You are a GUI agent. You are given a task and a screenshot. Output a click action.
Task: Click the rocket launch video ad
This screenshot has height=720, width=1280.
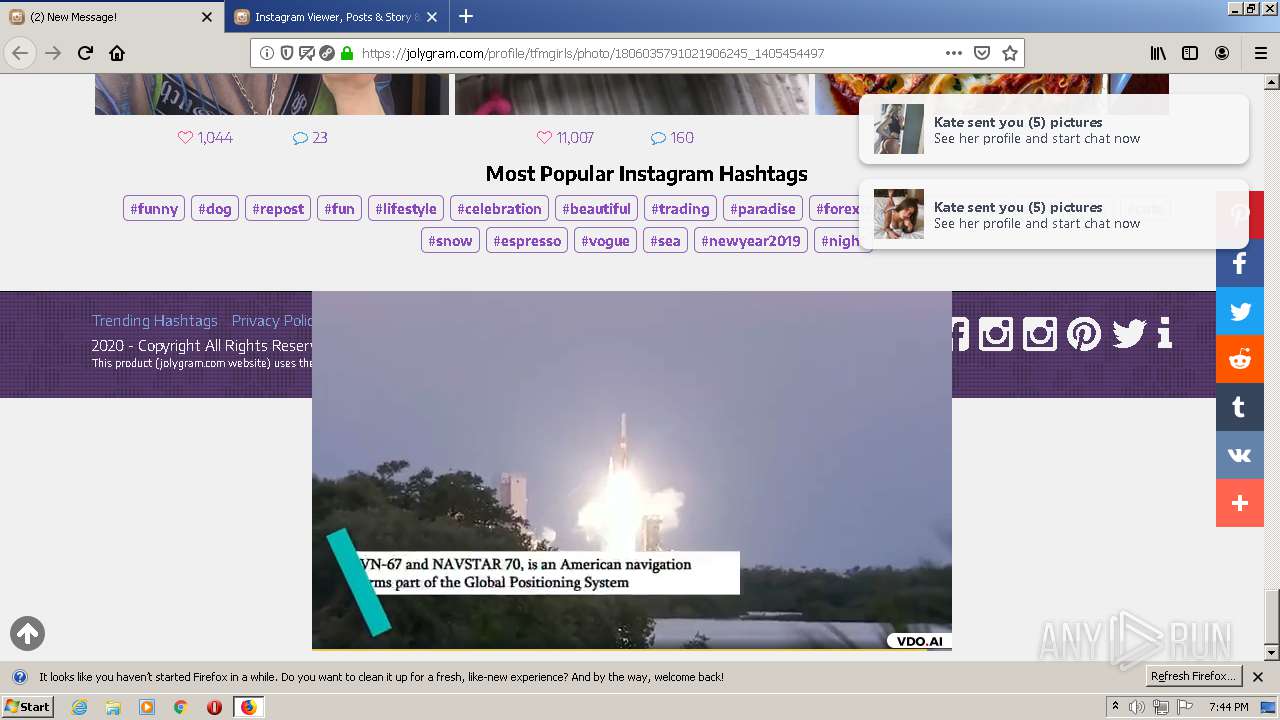click(632, 470)
